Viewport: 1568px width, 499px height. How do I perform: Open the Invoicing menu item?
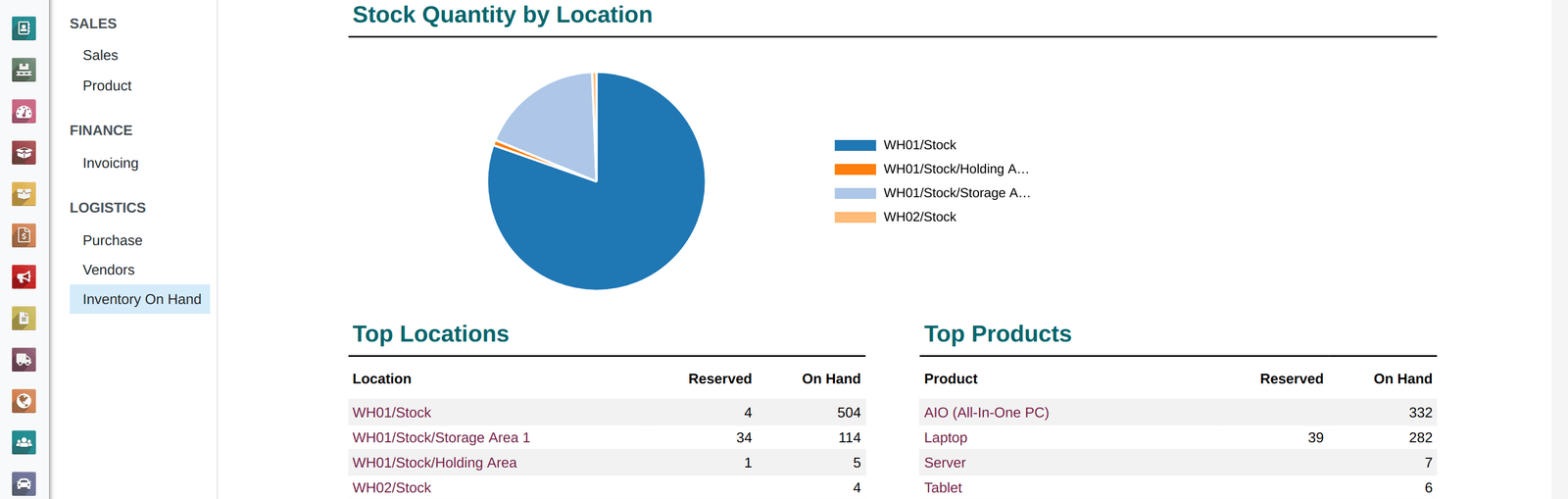tap(111, 164)
